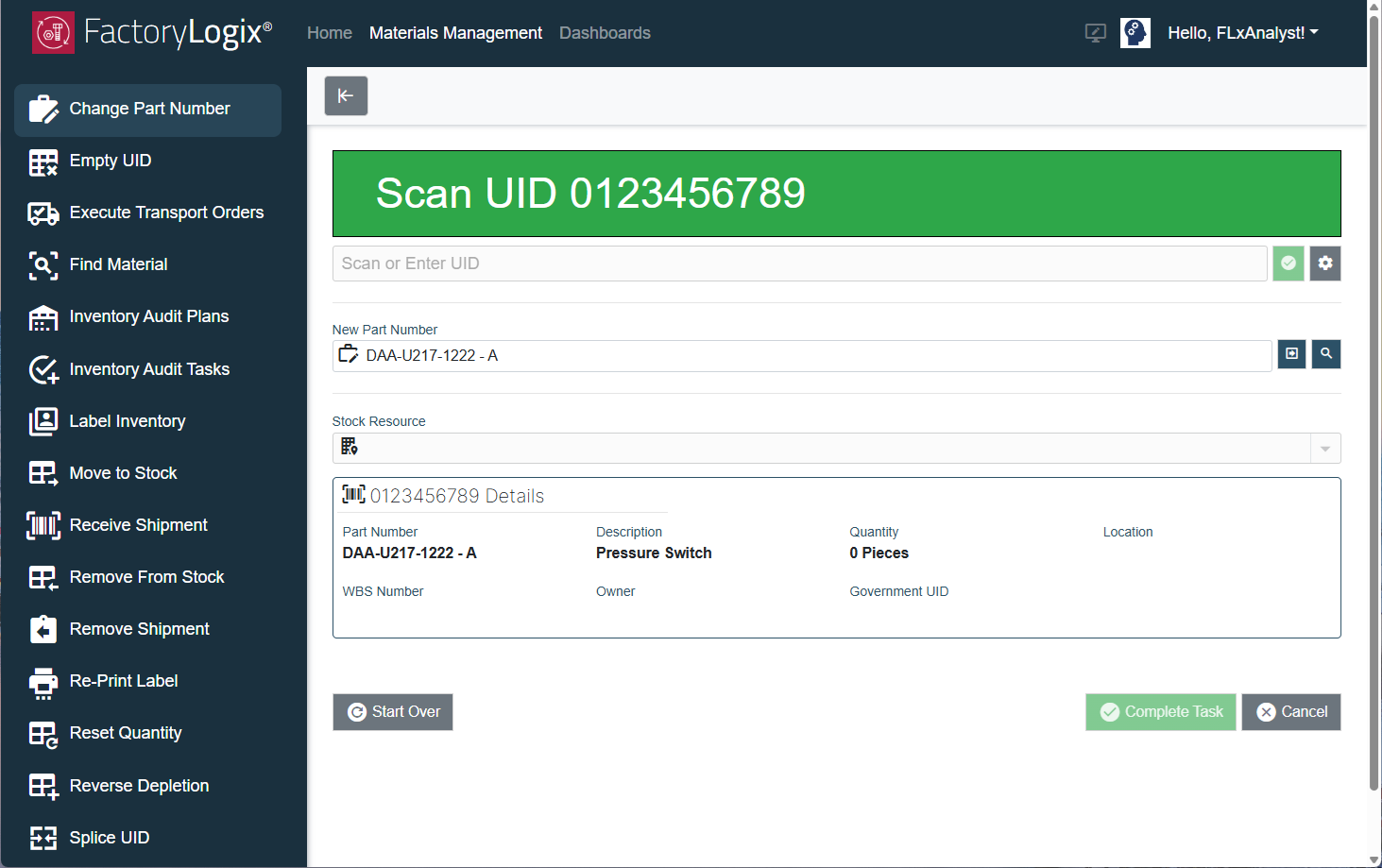Image resolution: width=1382 pixels, height=868 pixels.
Task: Click the user avatar icon
Action: [1135, 33]
